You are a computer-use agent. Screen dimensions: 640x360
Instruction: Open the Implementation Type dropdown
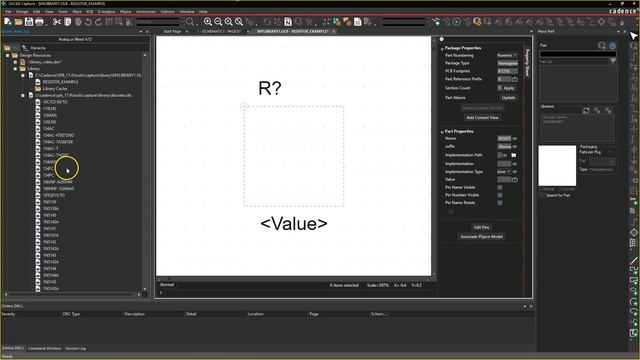pyautogui.click(x=504, y=172)
